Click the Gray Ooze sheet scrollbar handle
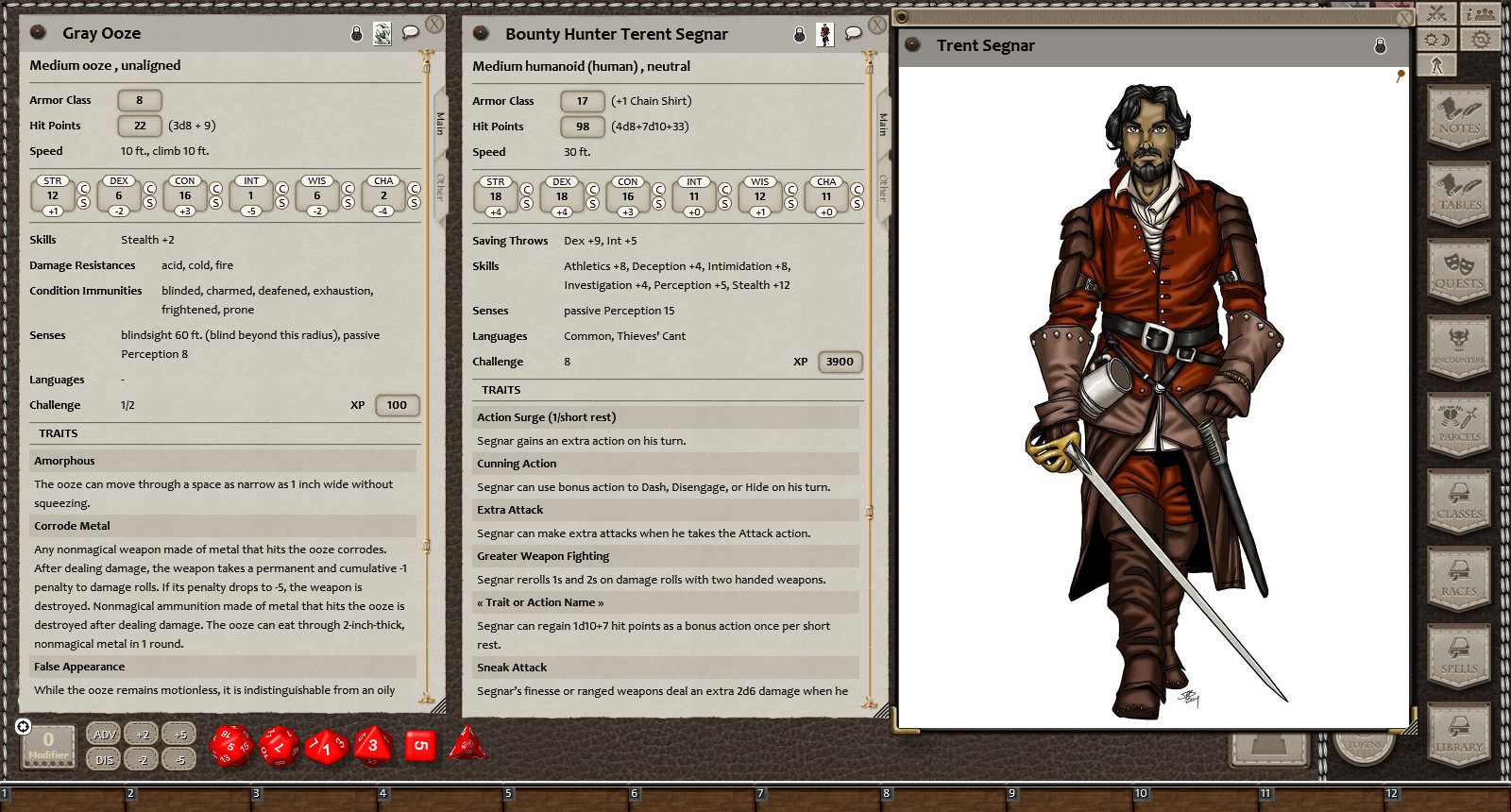 (427, 546)
